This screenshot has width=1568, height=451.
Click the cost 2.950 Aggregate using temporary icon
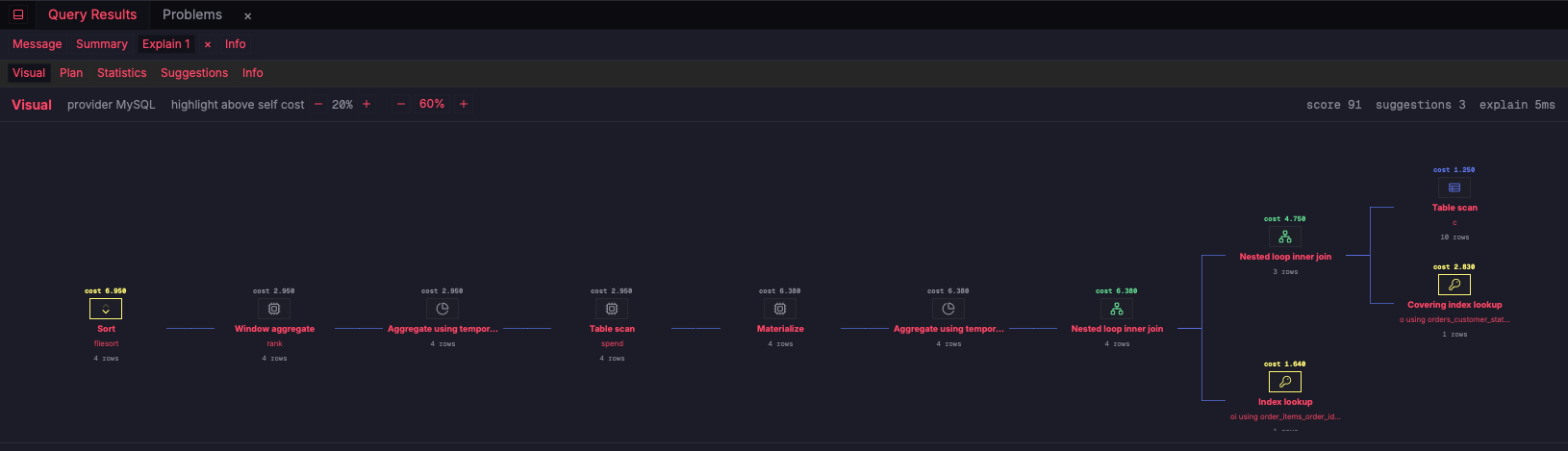(x=443, y=309)
